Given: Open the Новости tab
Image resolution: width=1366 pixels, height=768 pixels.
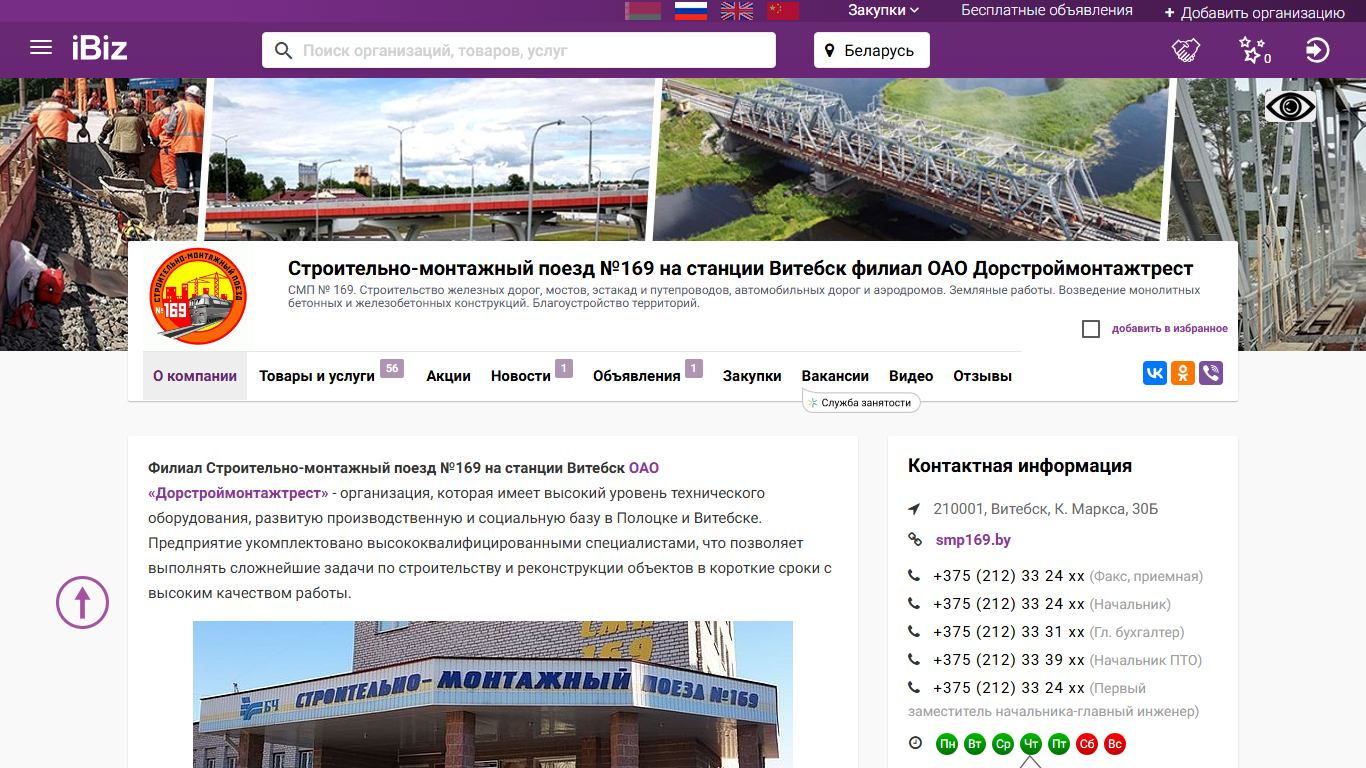Looking at the screenshot, I should click(x=521, y=376).
